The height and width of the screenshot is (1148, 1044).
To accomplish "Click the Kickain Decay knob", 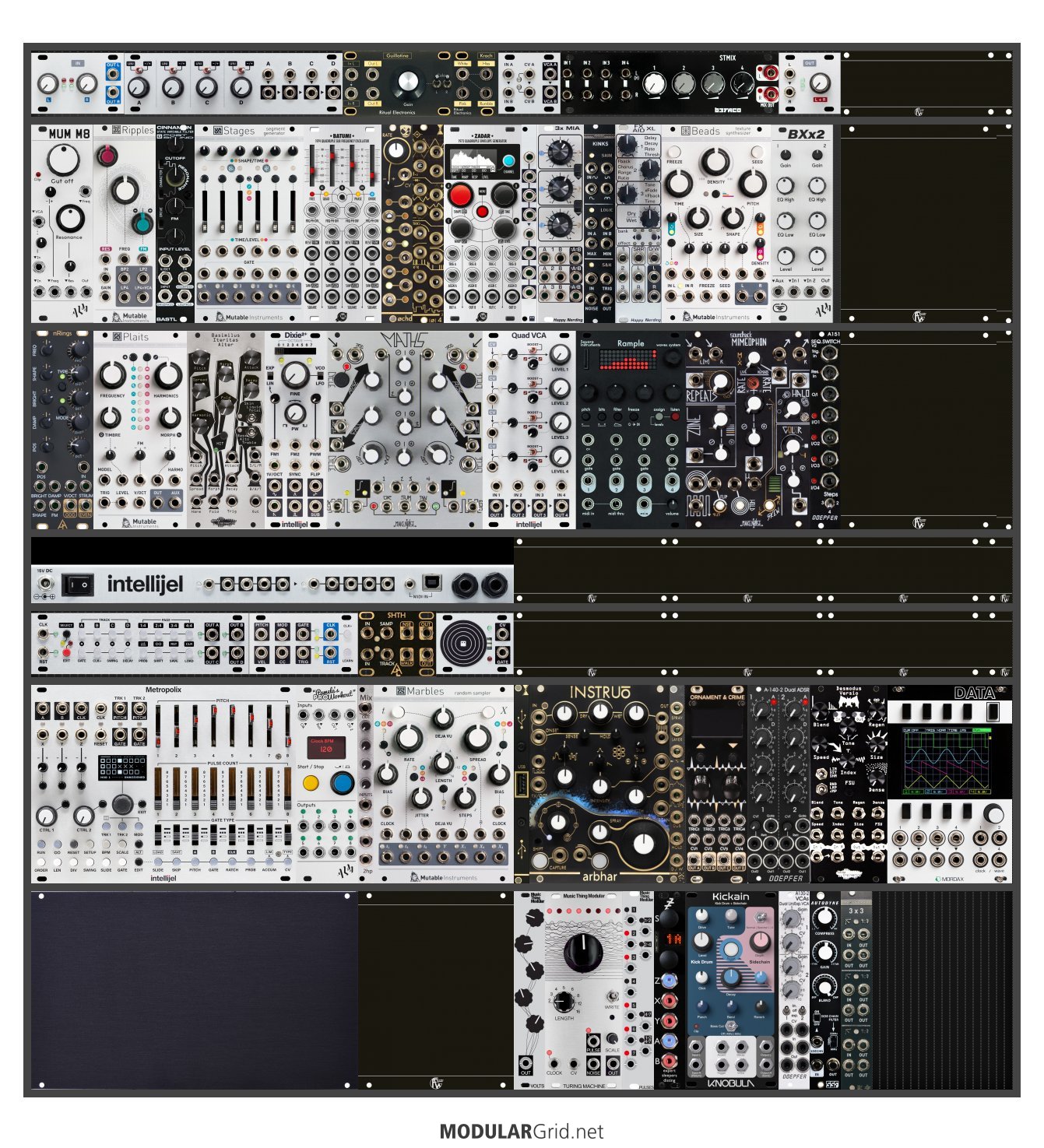I will [x=731, y=978].
